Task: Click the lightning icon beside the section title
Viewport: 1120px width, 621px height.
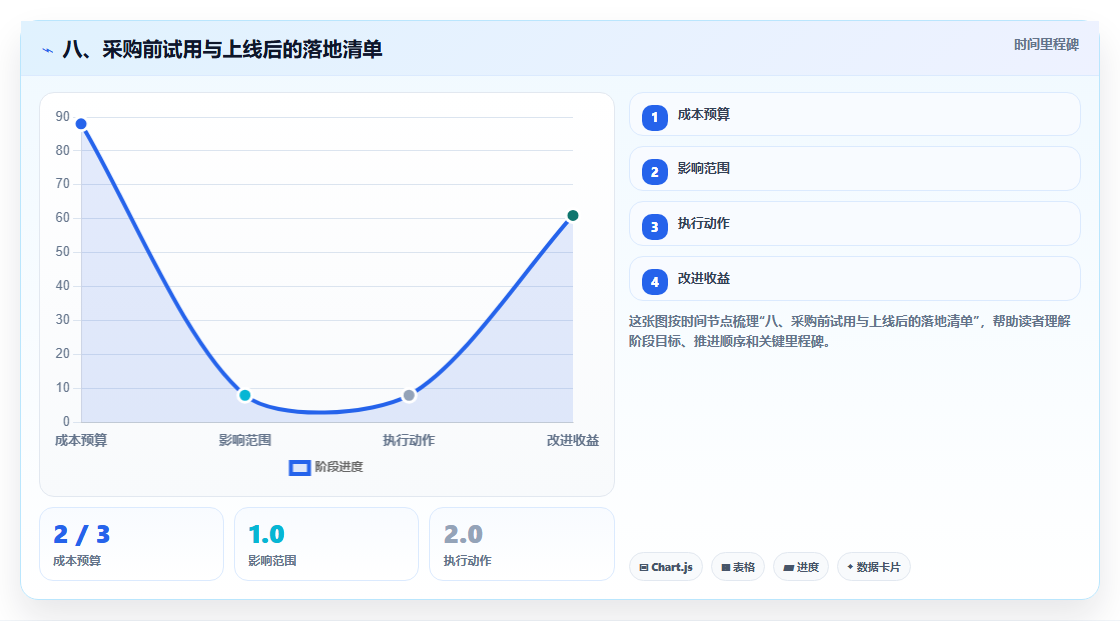Action: 48,50
